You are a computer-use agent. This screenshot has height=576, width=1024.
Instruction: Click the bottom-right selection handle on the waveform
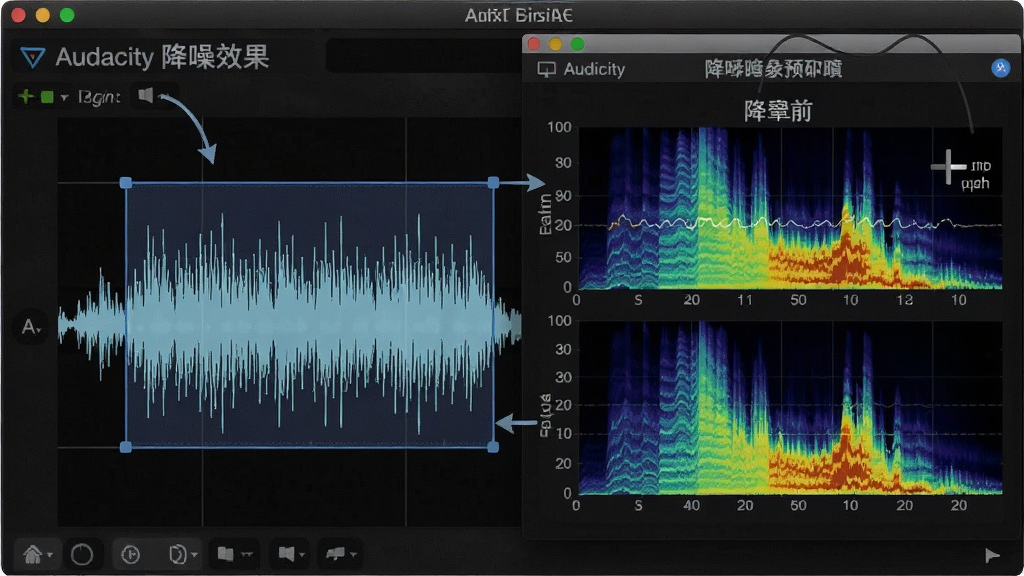(x=493, y=447)
